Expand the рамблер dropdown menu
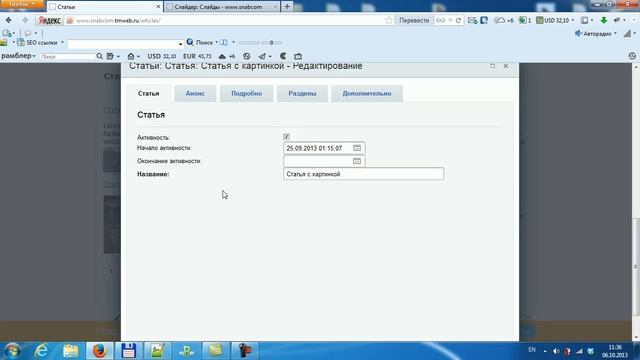Screen dimensions: 640x360 point(18,56)
